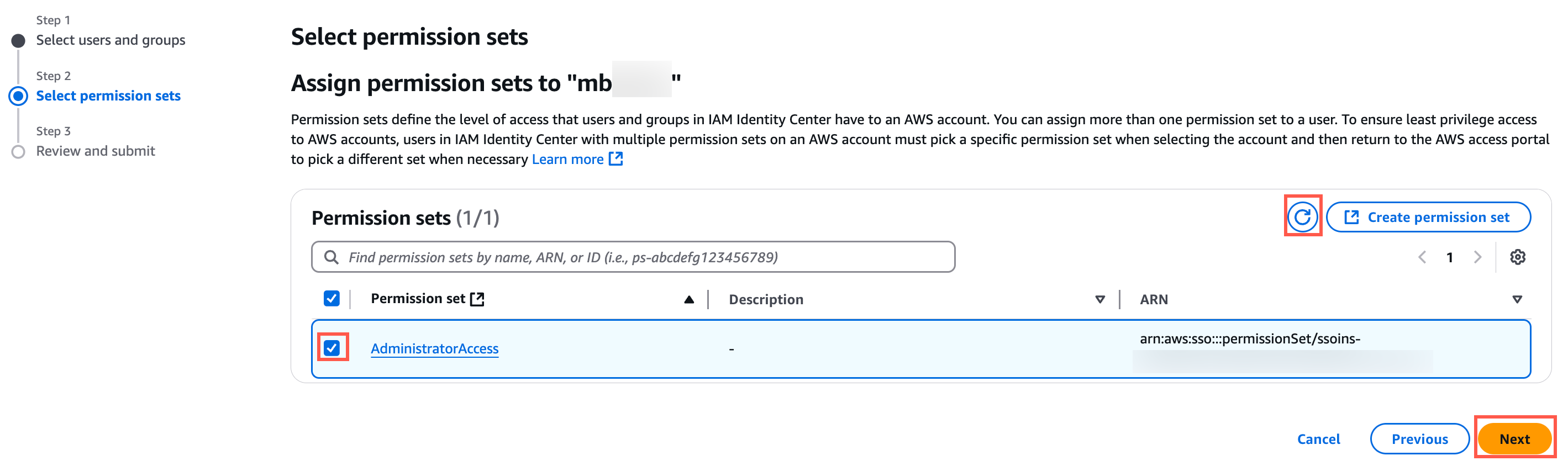
Task: Go to Step 1 Select users and groups
Action: click(x=110, y=40)
